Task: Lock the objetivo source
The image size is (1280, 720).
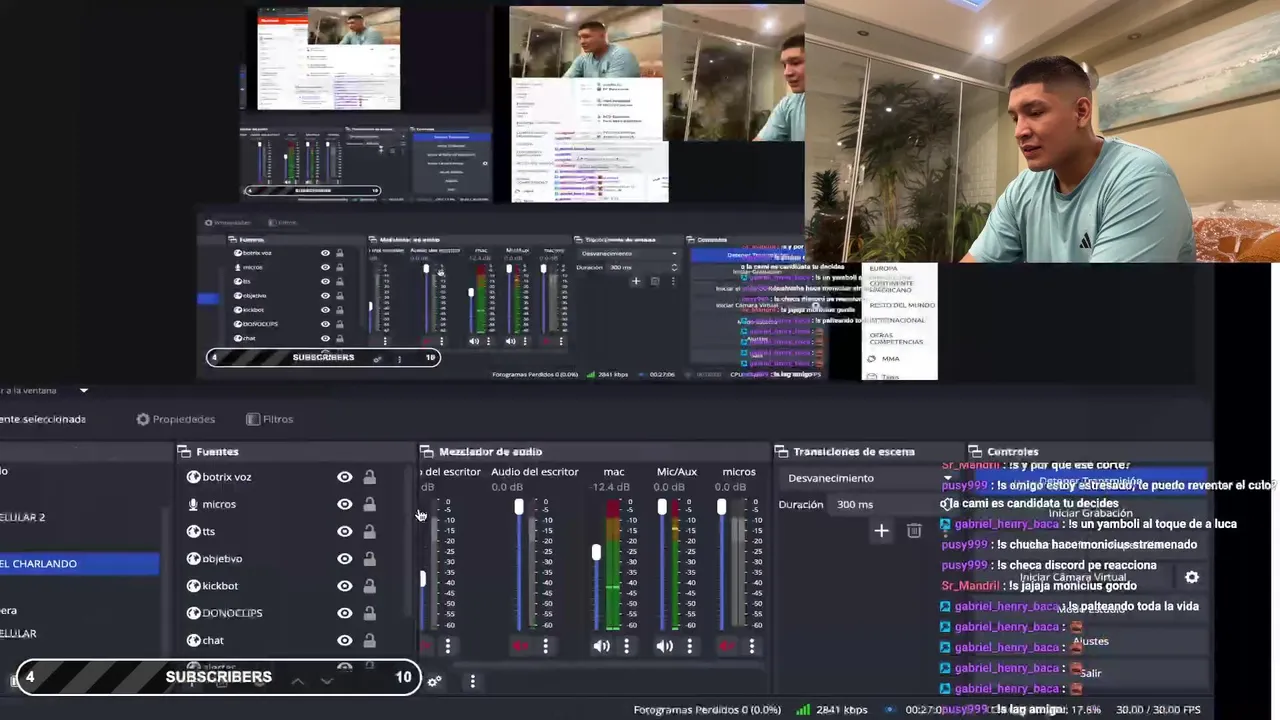Action: click(369, 558)
